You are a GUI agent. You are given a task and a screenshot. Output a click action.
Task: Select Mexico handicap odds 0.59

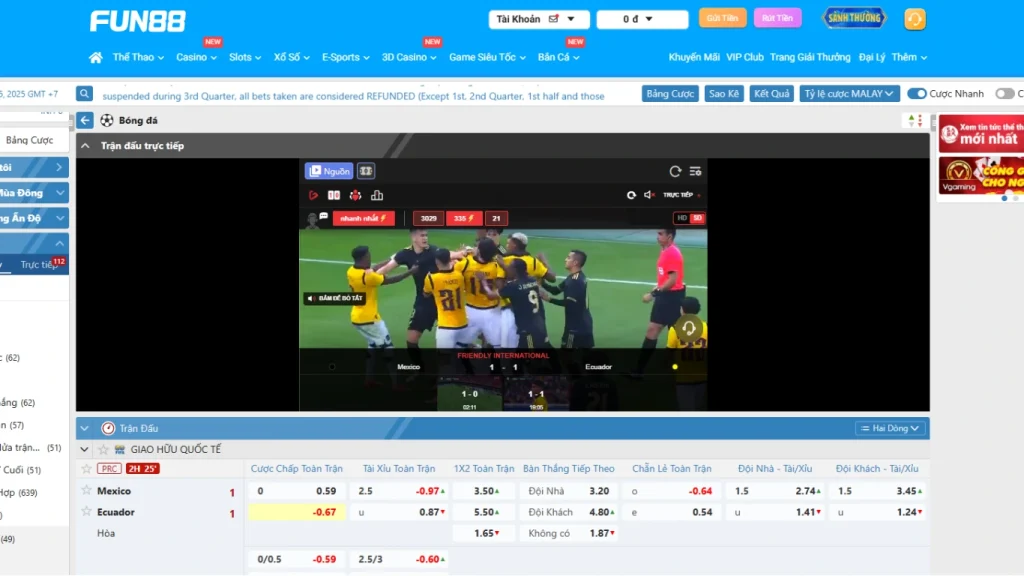tap(326, 491)
